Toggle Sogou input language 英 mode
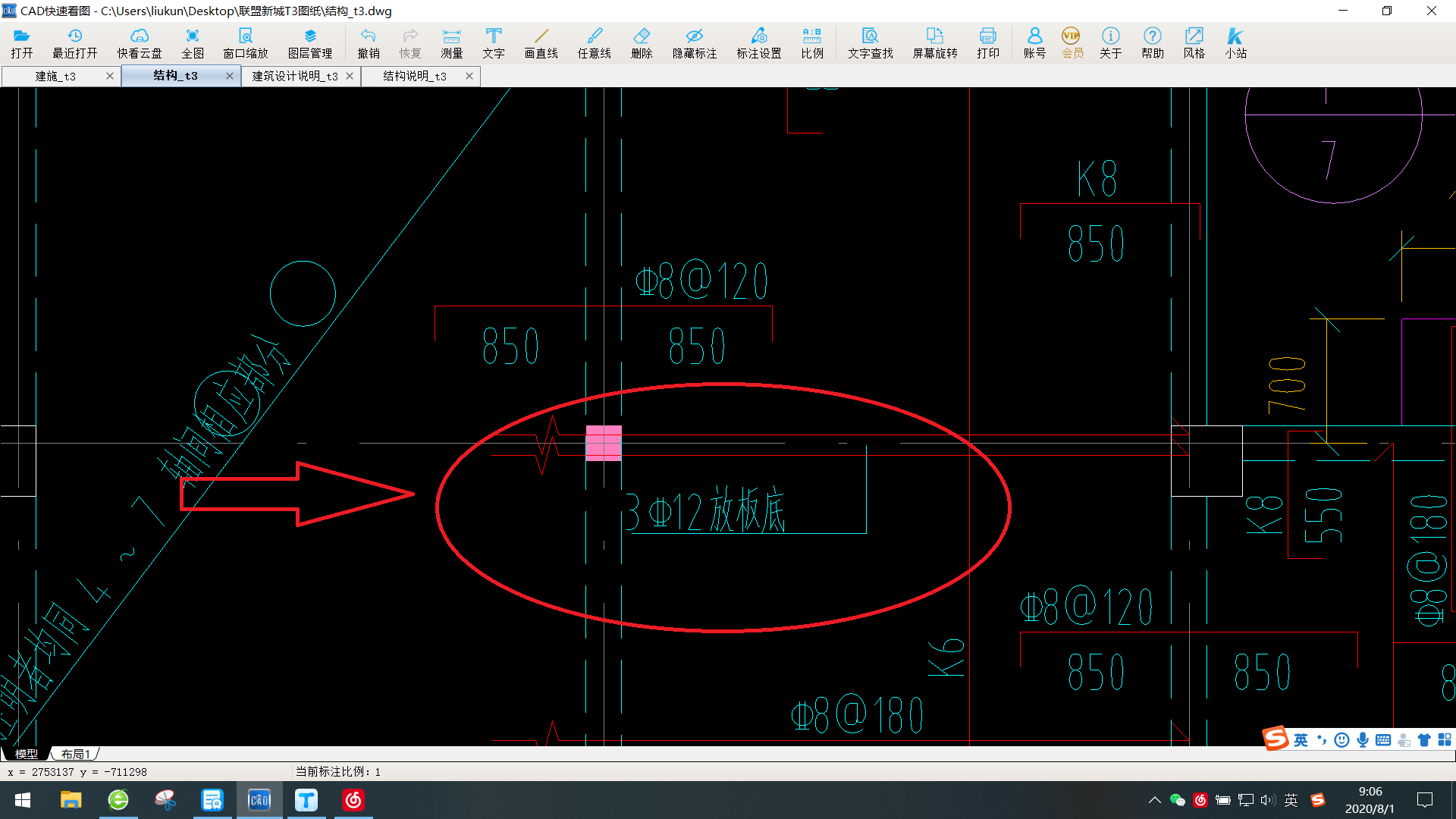 (1301, 740)
